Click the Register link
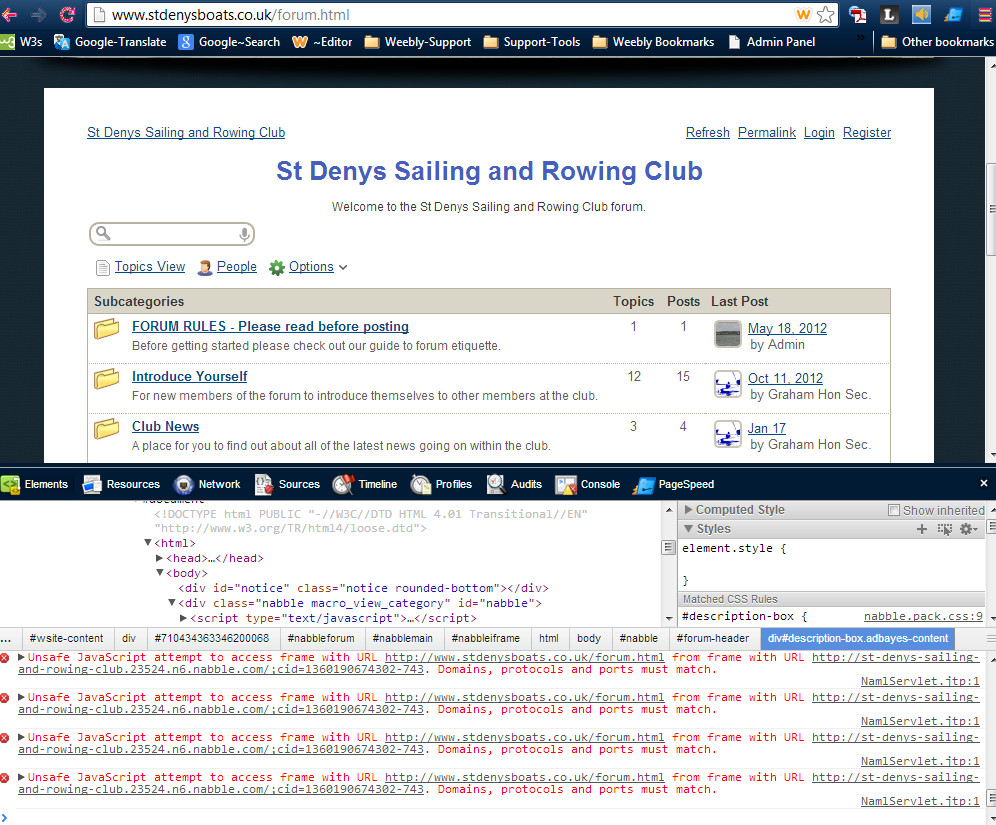 click(x=866, y=133)
